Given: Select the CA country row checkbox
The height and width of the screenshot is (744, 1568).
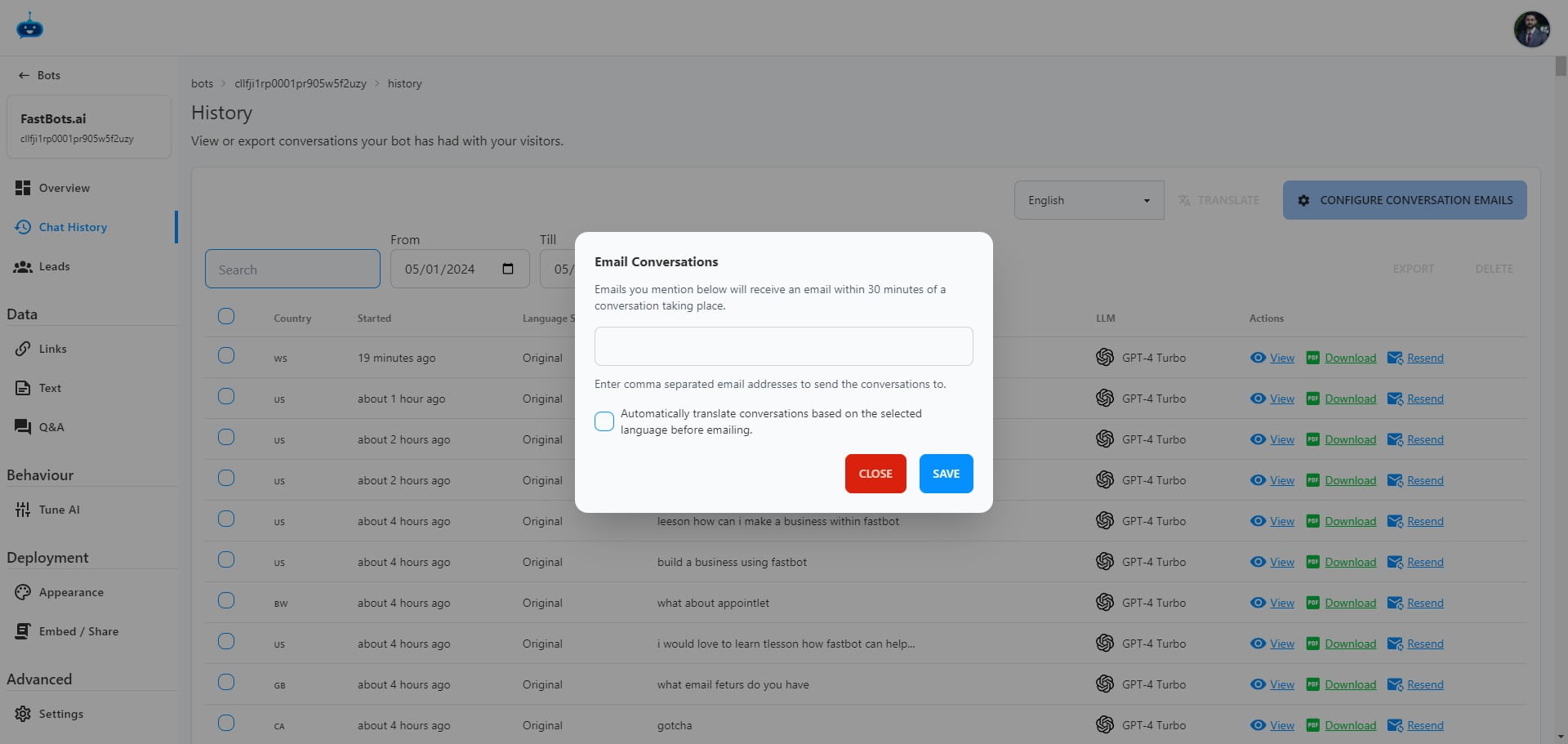Looking at the screenshot, I should tap(226, 723).
